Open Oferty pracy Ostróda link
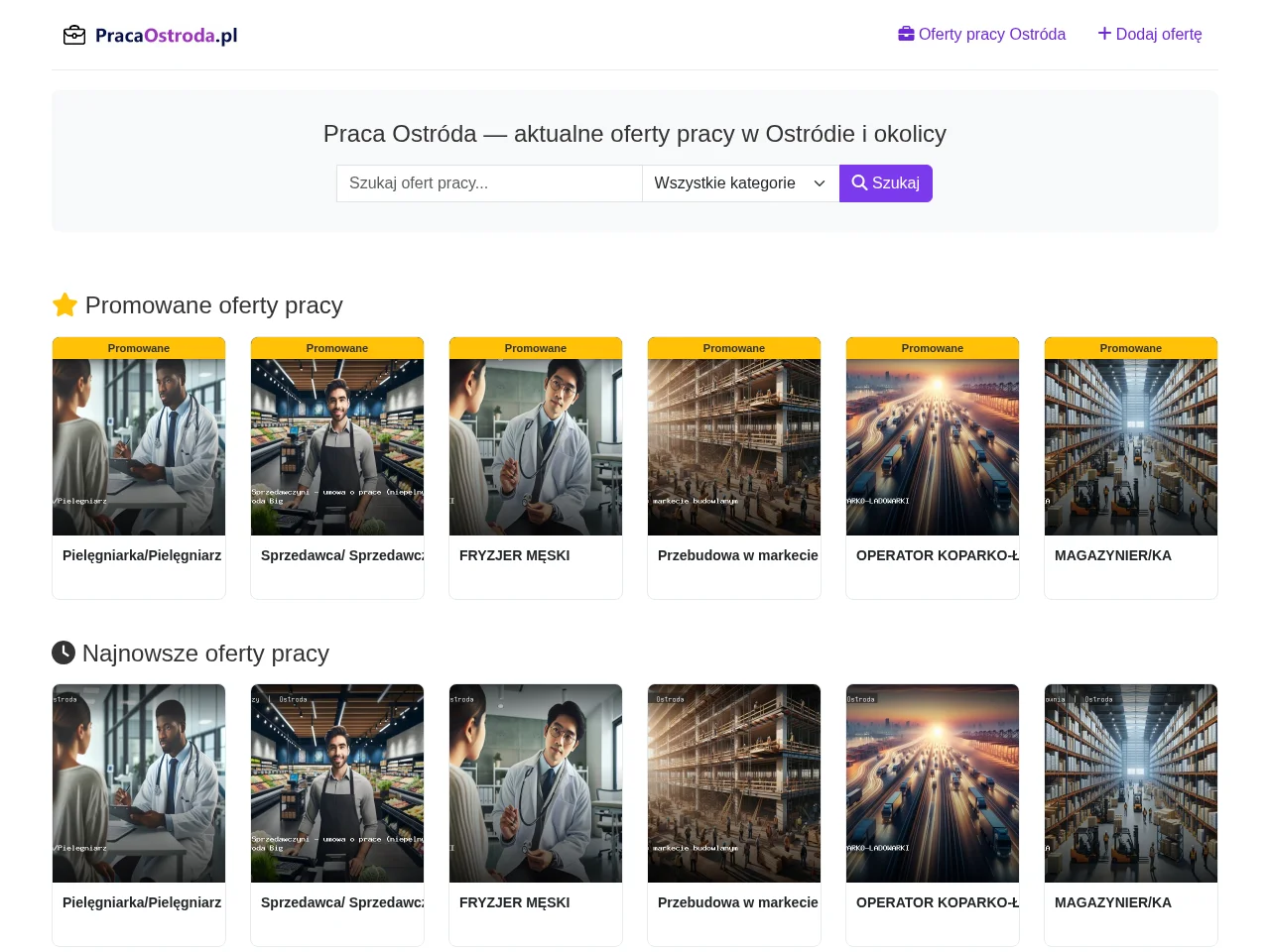The width and height of the screenshot is (1270, 952). click(981, 34)
